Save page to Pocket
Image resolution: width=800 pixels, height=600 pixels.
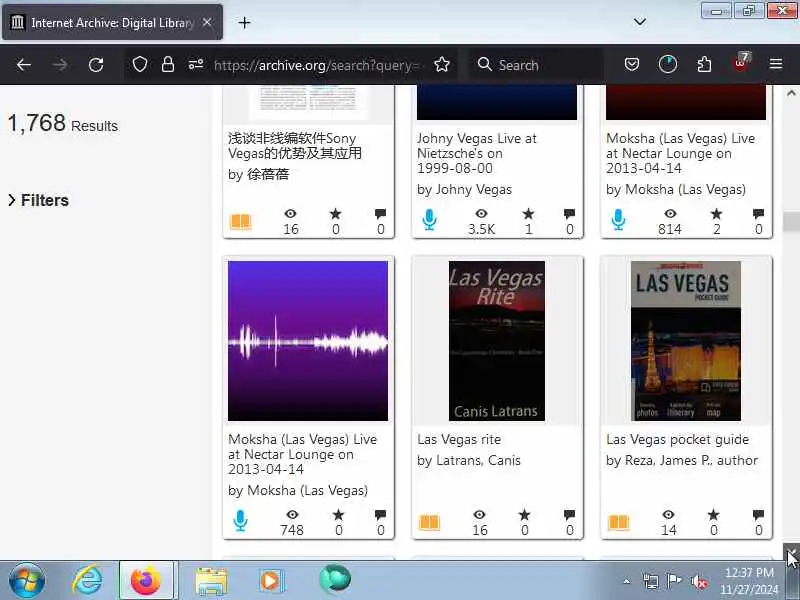(x=632, y=64)
